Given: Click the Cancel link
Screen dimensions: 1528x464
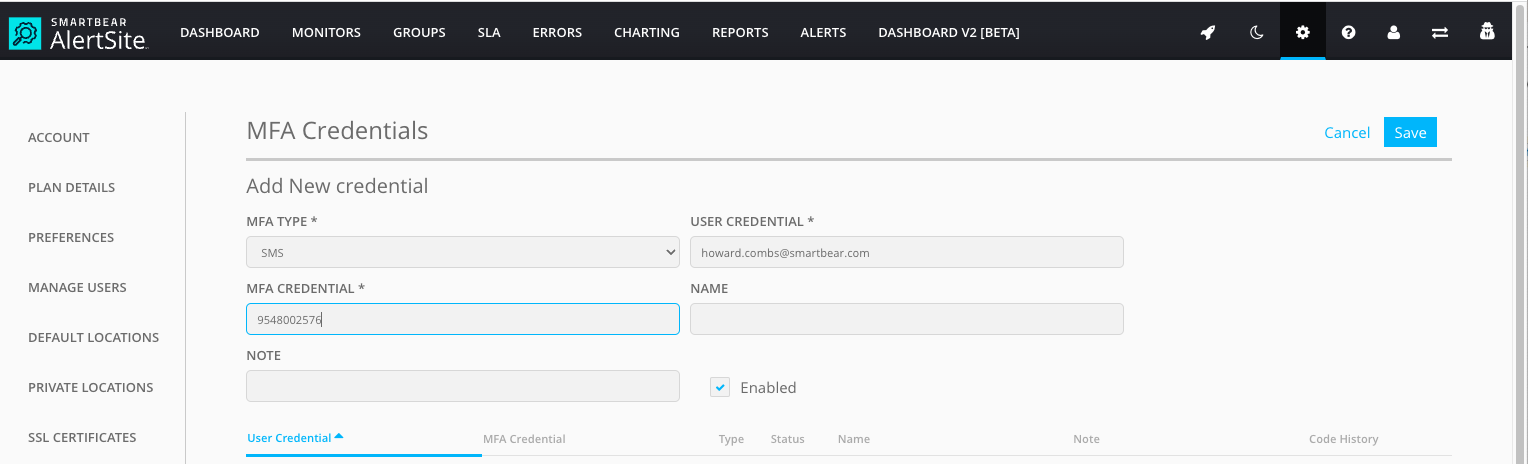Looking at the screenshot, I should point(1346,133).
